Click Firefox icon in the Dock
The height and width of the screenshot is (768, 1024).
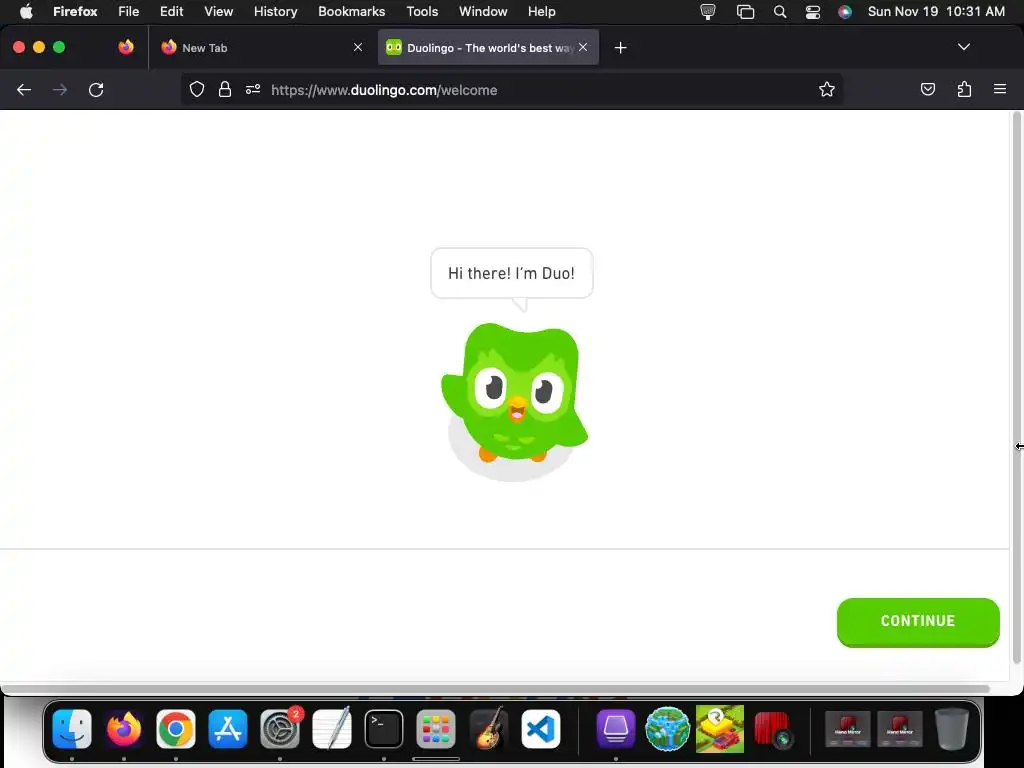124,728
